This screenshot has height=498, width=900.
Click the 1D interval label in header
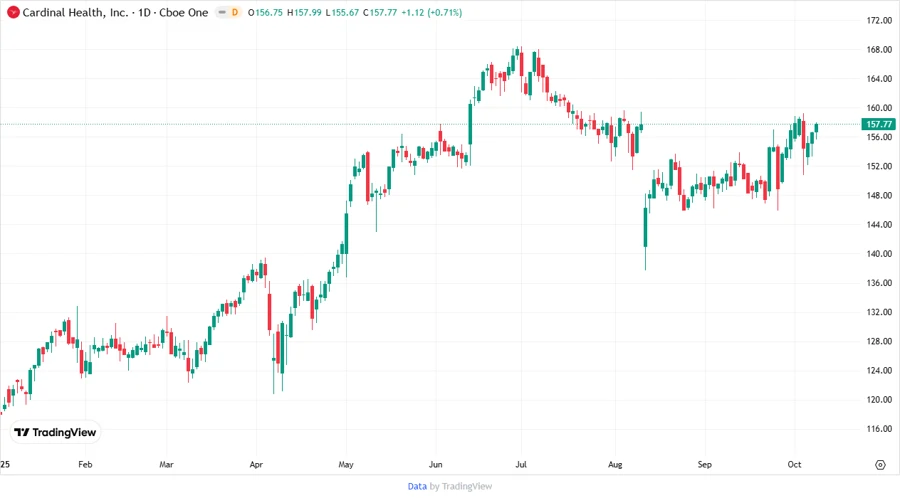[144, 12]
